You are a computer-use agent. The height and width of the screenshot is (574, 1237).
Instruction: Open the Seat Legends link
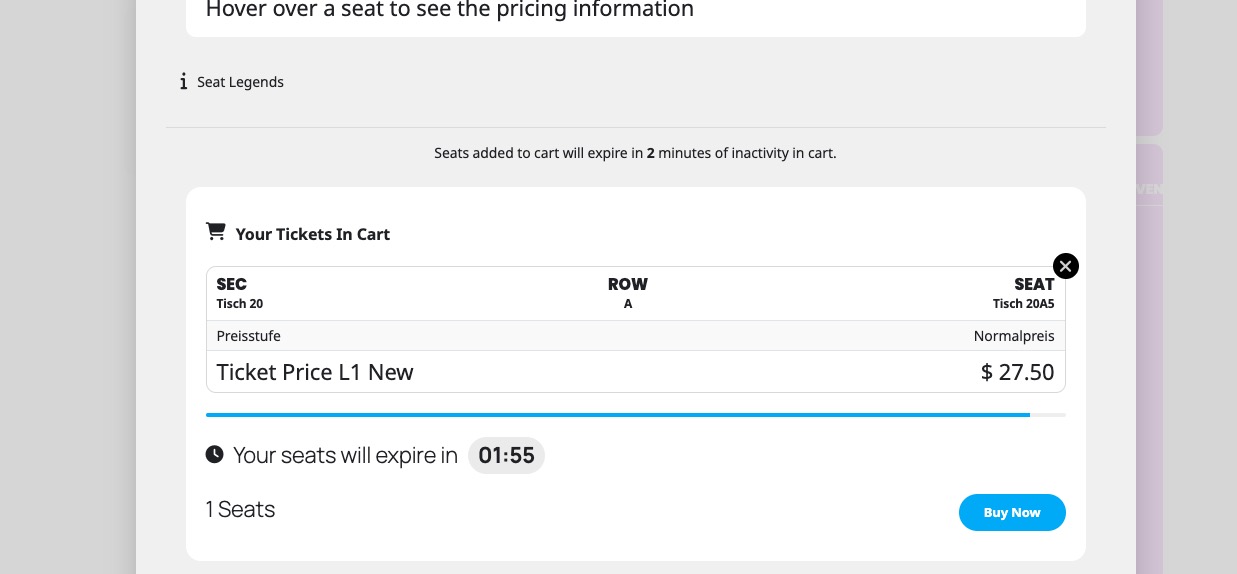tap(240, 82)
